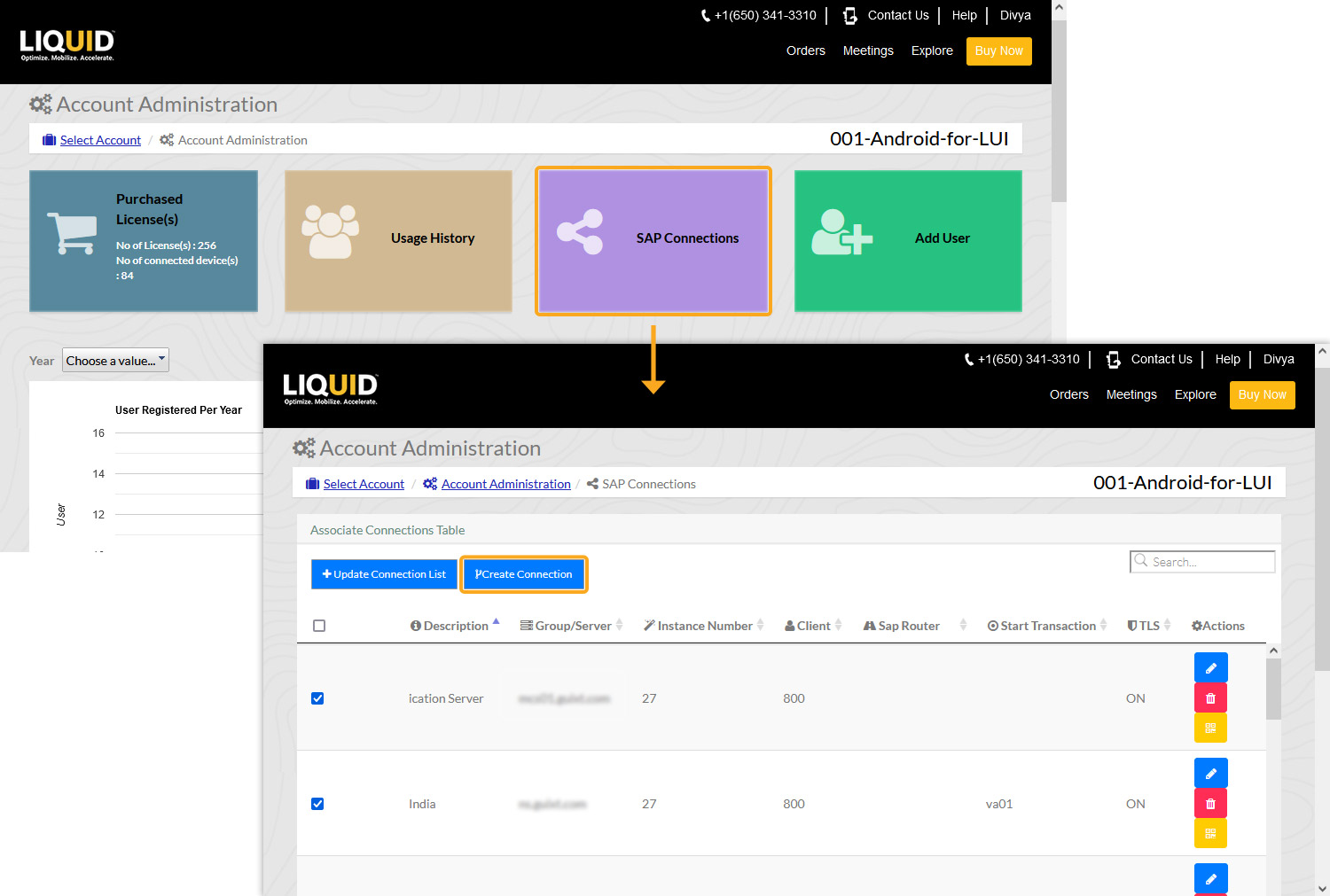Delete the ication Server connection
The width and height of the screenshot is (1330, 896).
1210,698
